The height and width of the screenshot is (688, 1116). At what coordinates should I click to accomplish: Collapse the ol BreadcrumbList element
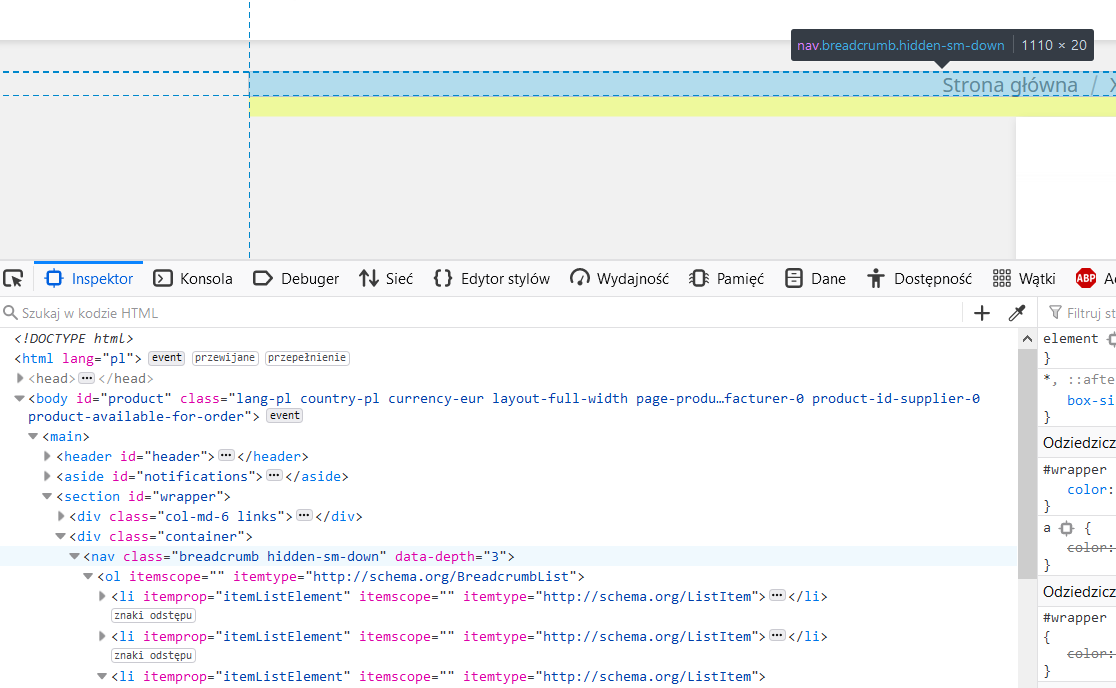click(88, 576)
